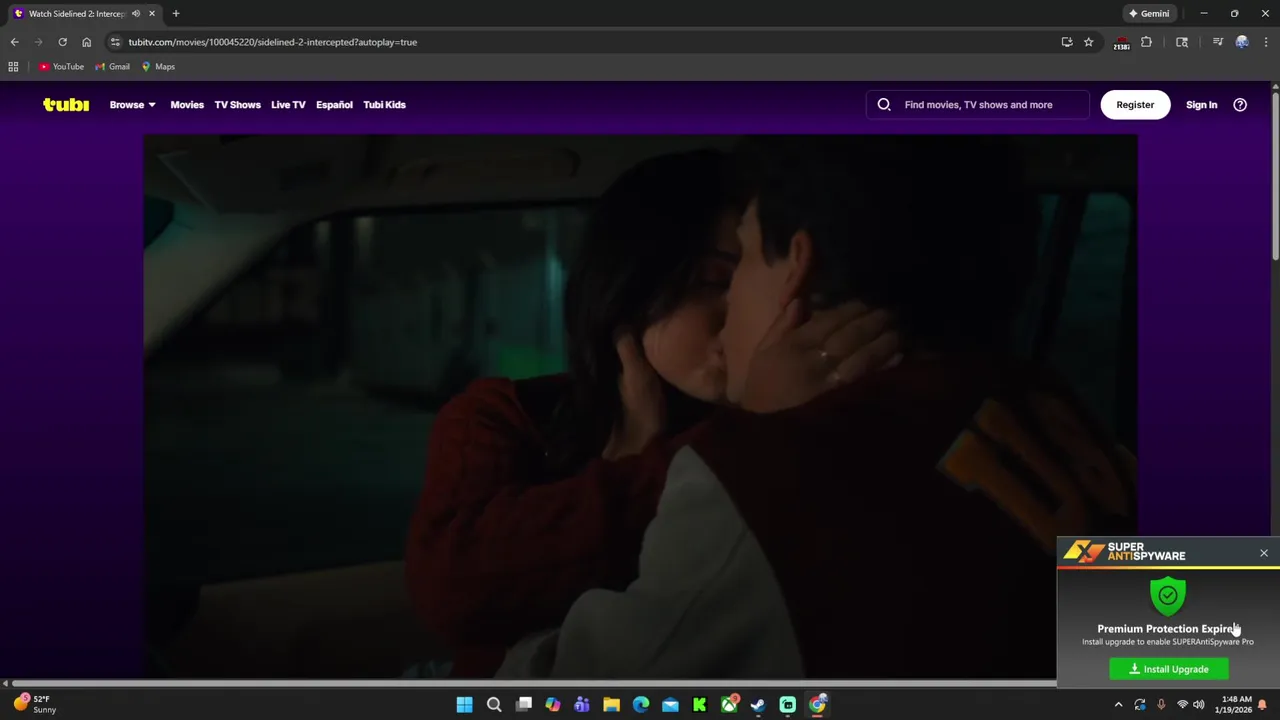Click the address bar URL

tap(272, 42)
